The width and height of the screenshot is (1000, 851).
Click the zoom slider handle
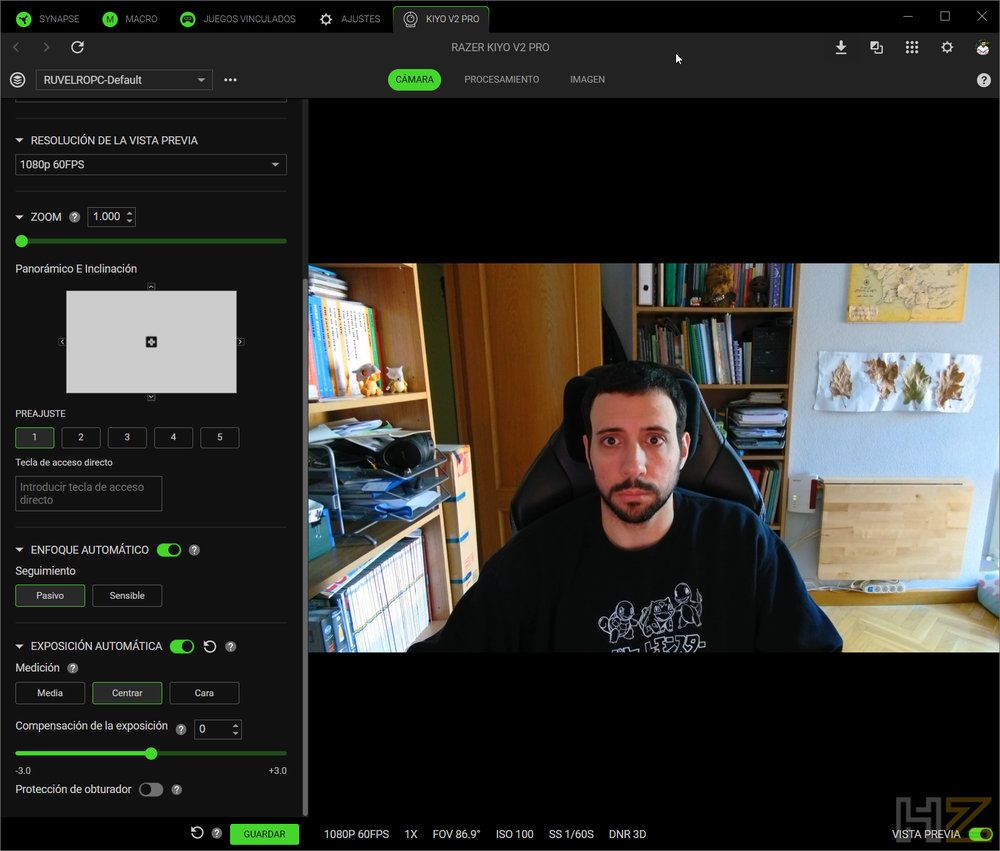pos(22,241)
